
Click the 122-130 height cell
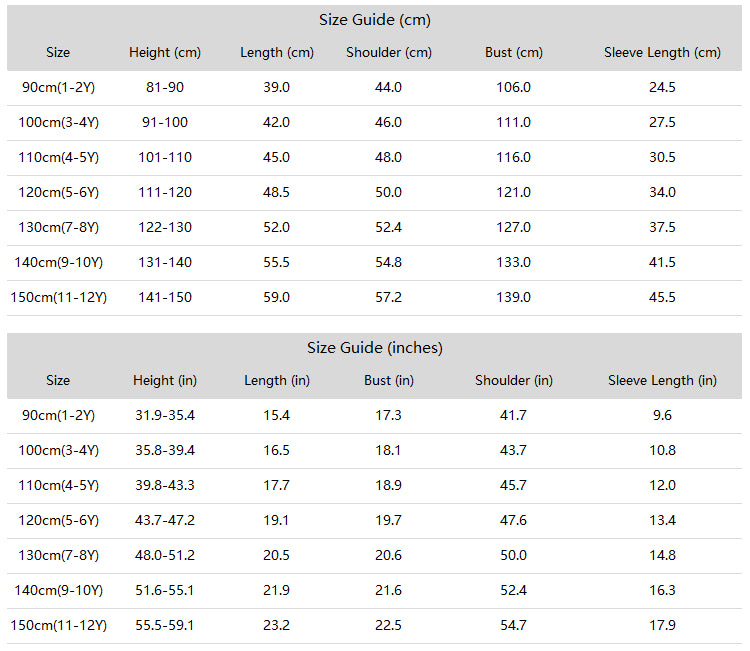165,227
